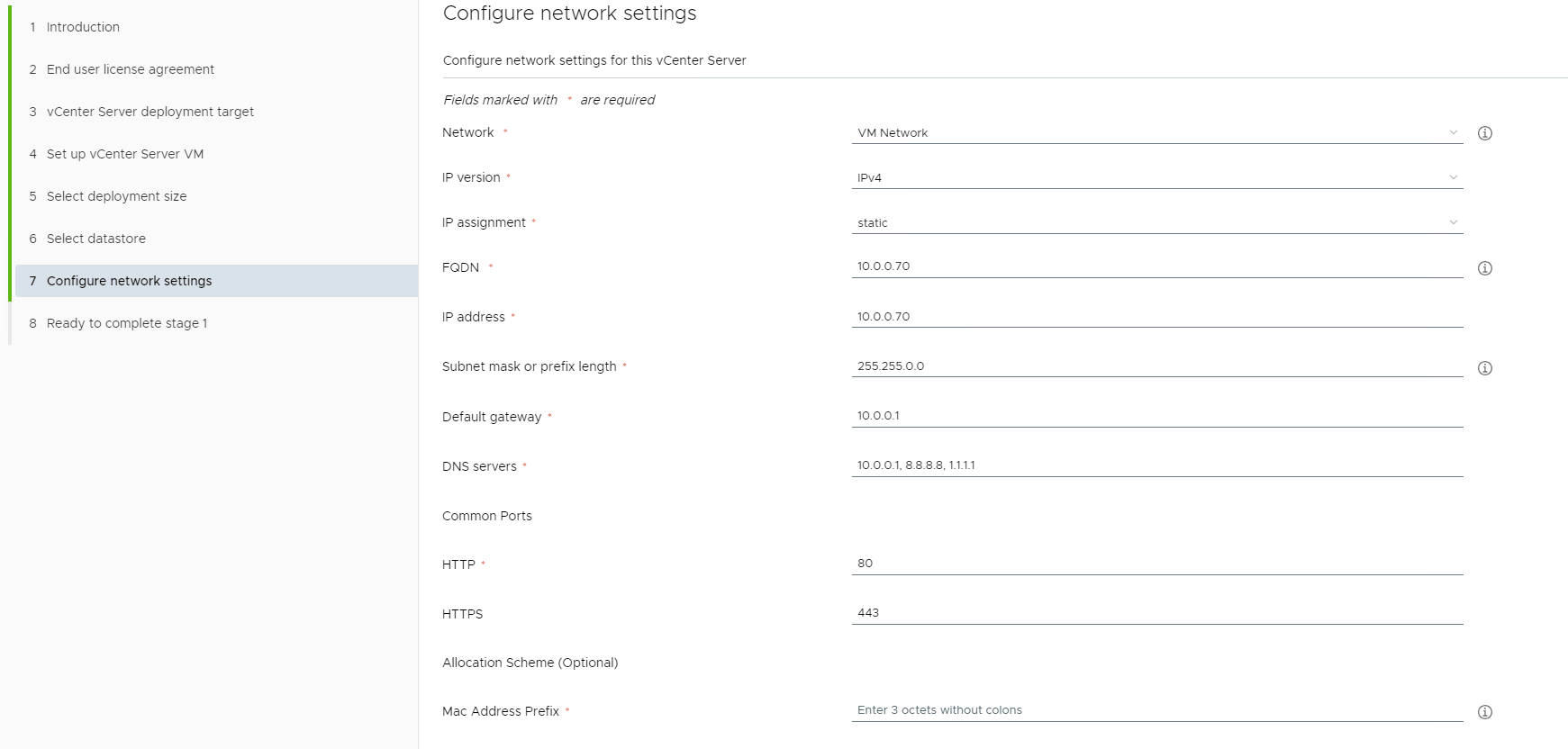Screen dimensions: 1568x749
Task: Navigate to vCenter Server deployment target step
Action: coord(150,112)
